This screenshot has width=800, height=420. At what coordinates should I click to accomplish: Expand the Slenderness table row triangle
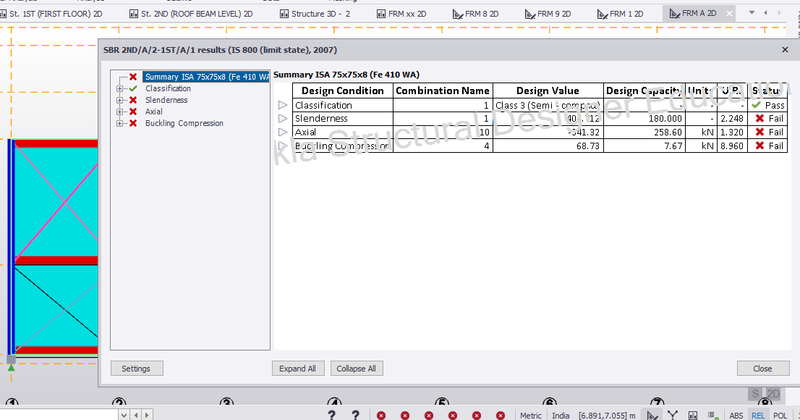coord(283,118)
